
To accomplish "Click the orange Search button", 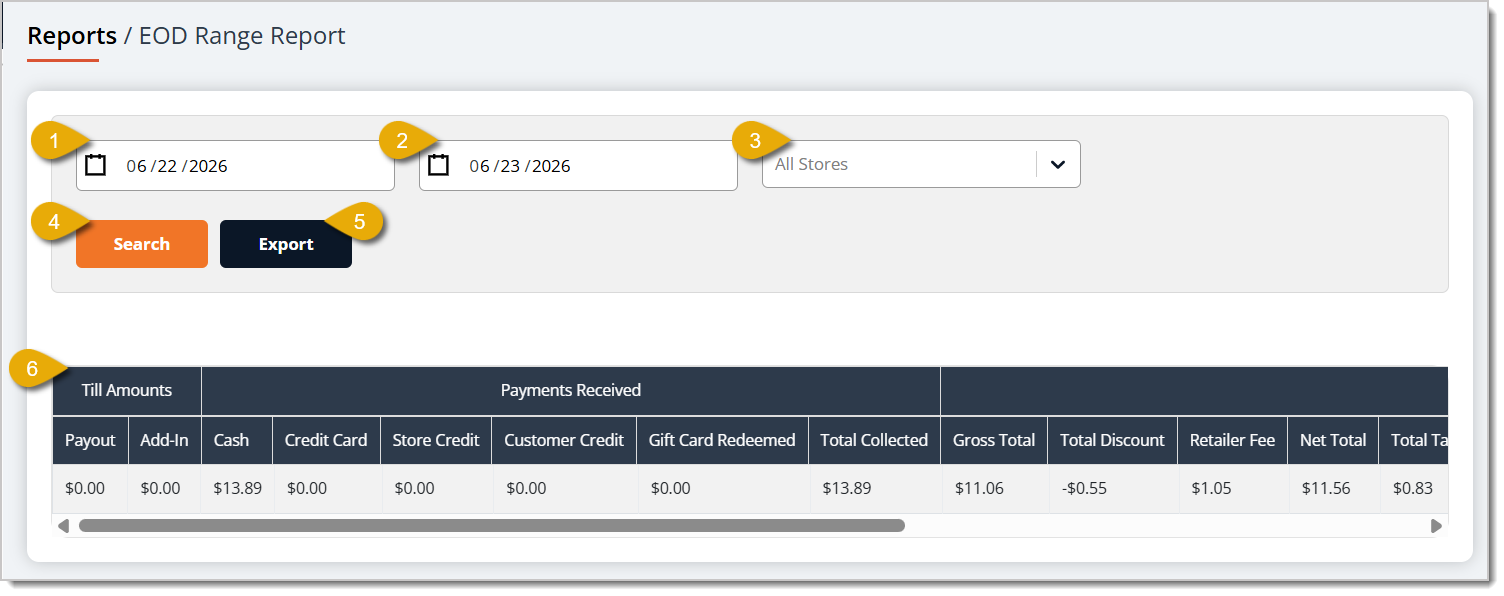I will [x=142, y=244].
